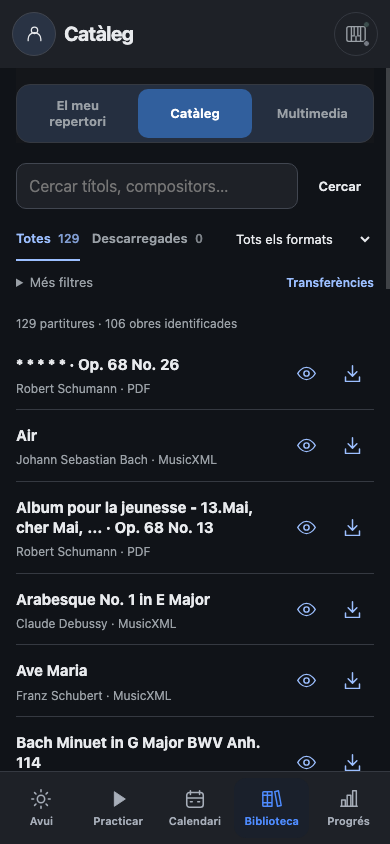Open the Tots els formats dropdown
The width and height of the screenshot is (390, 844).
[x=303, y=240]
